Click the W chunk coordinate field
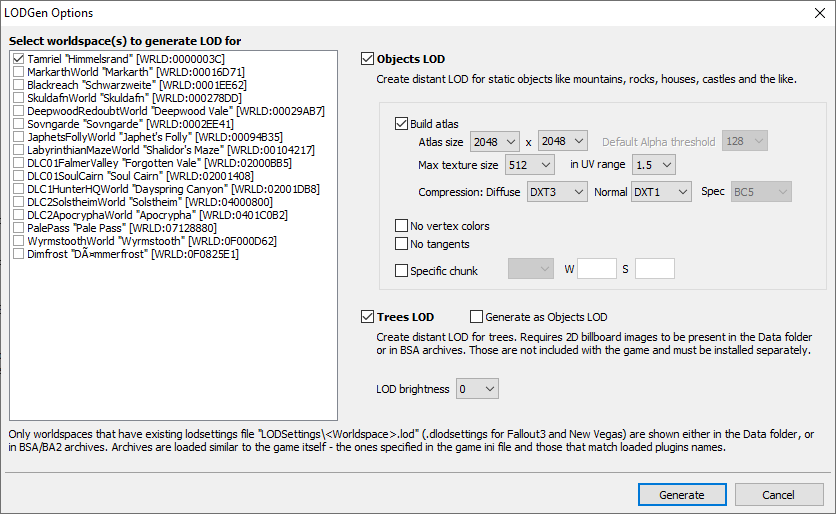 [x=597, y=269]
